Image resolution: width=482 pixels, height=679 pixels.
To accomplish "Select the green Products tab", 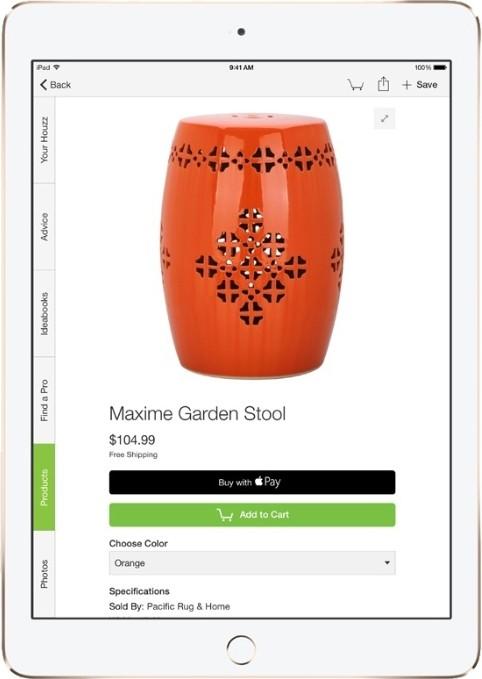I will point(44,487).
